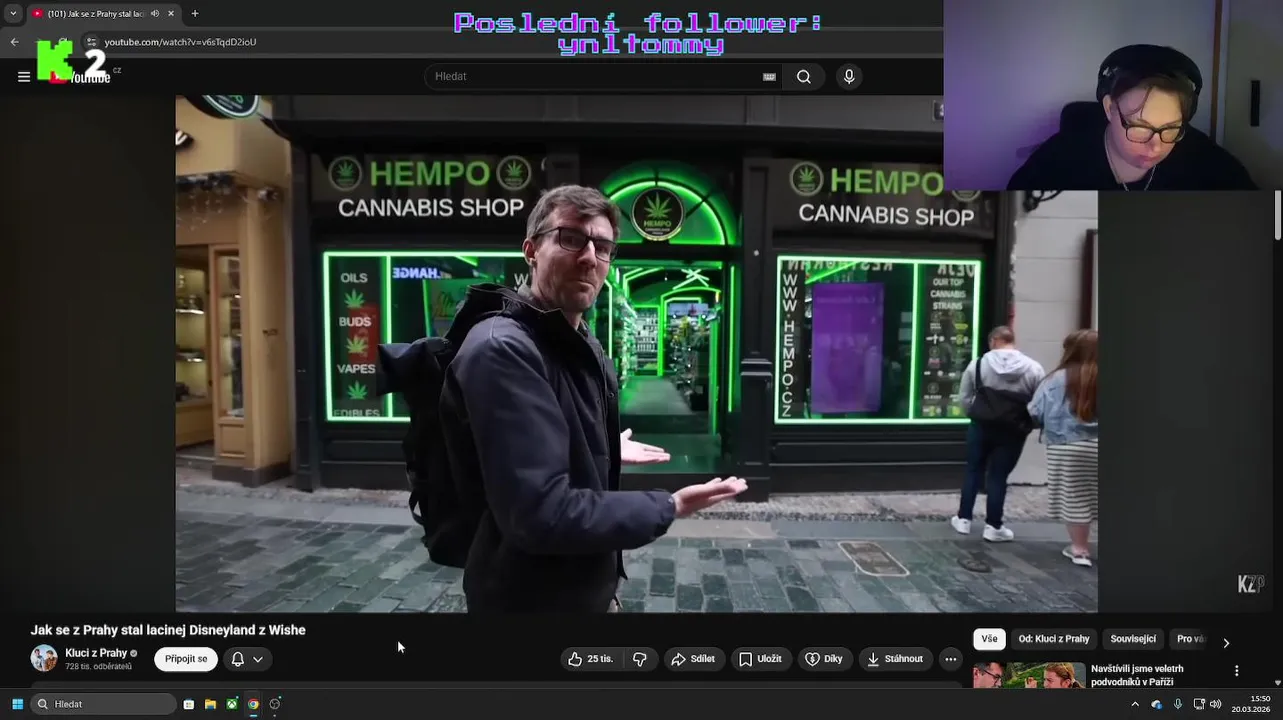Dislike the video with thumbs down
The image size is (1283, 720).
[x=640, y=659]
